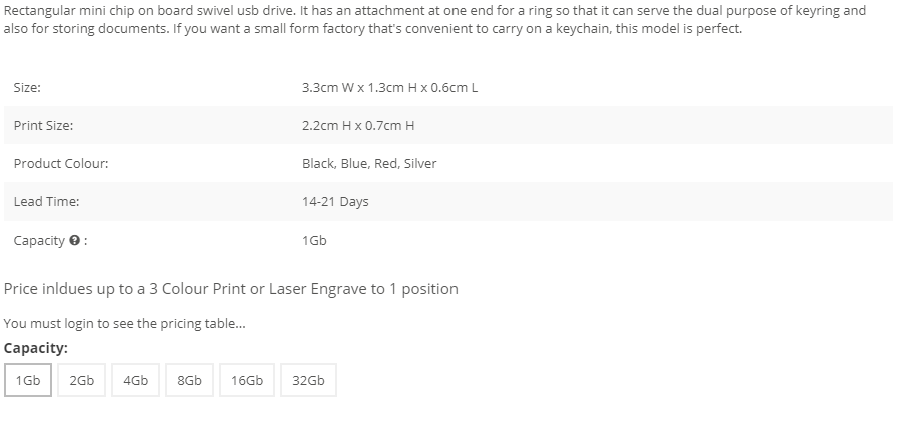Choose the 4Gb capacity button
This screenshot has height=432, width=902.
(136, 380)
